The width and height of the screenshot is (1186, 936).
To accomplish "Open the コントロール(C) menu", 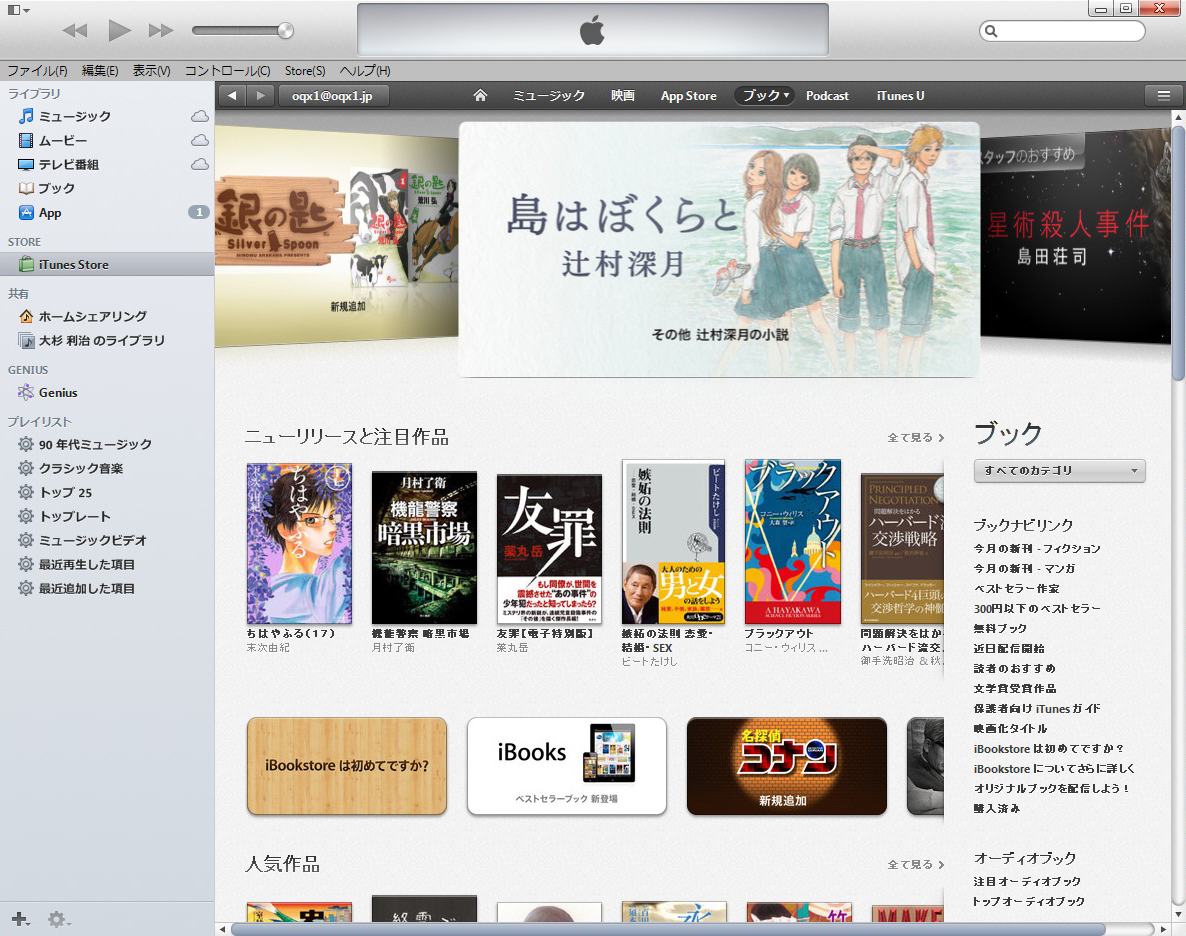I will [228, 70].
